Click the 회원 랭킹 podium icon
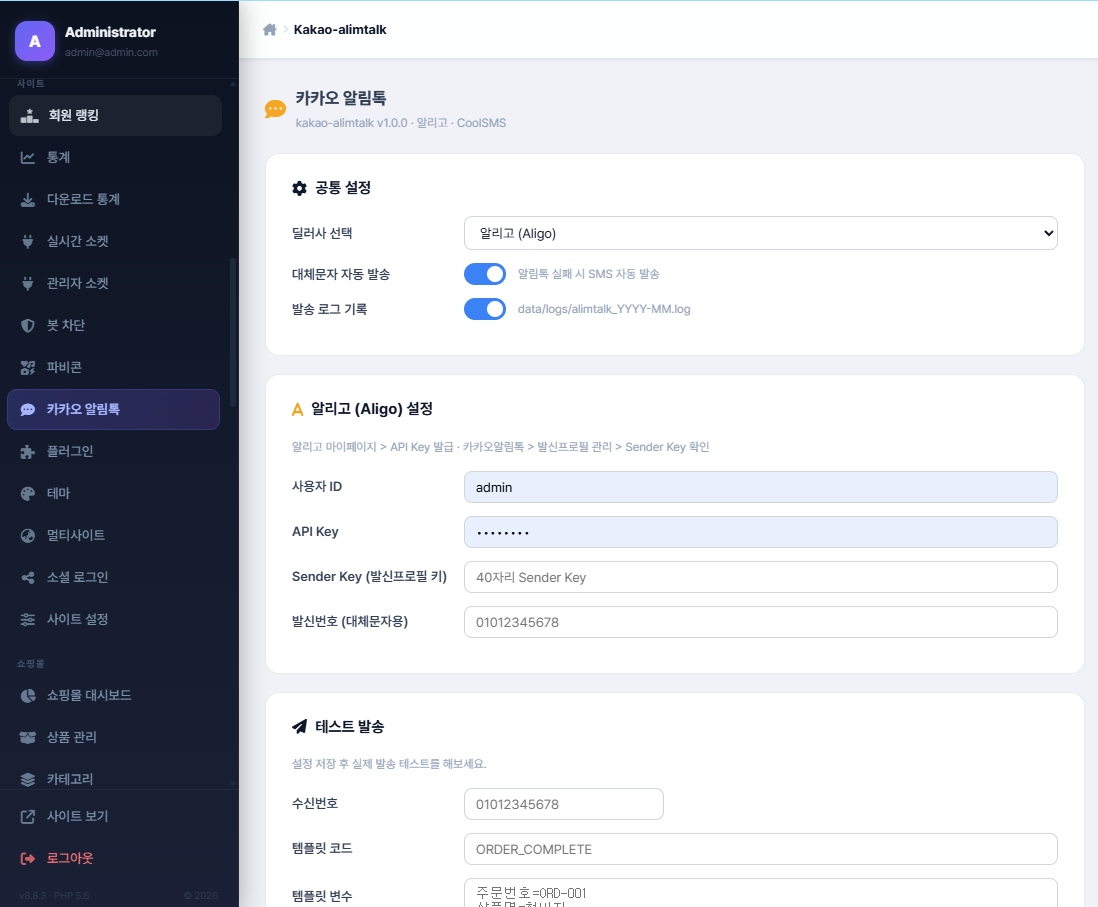This screenshot has height=907, width=1098. pyautogui.click(x=29, y=116)
